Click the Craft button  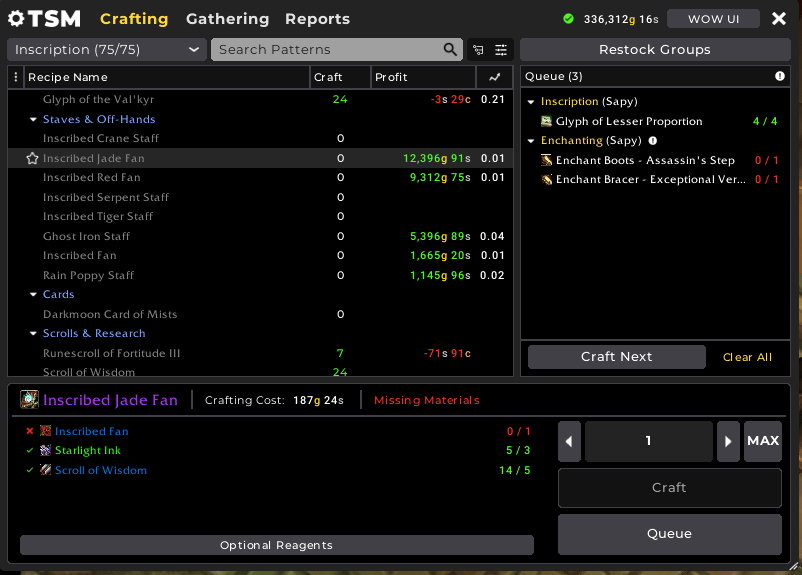pyautogui.click(x=670, y=488)
